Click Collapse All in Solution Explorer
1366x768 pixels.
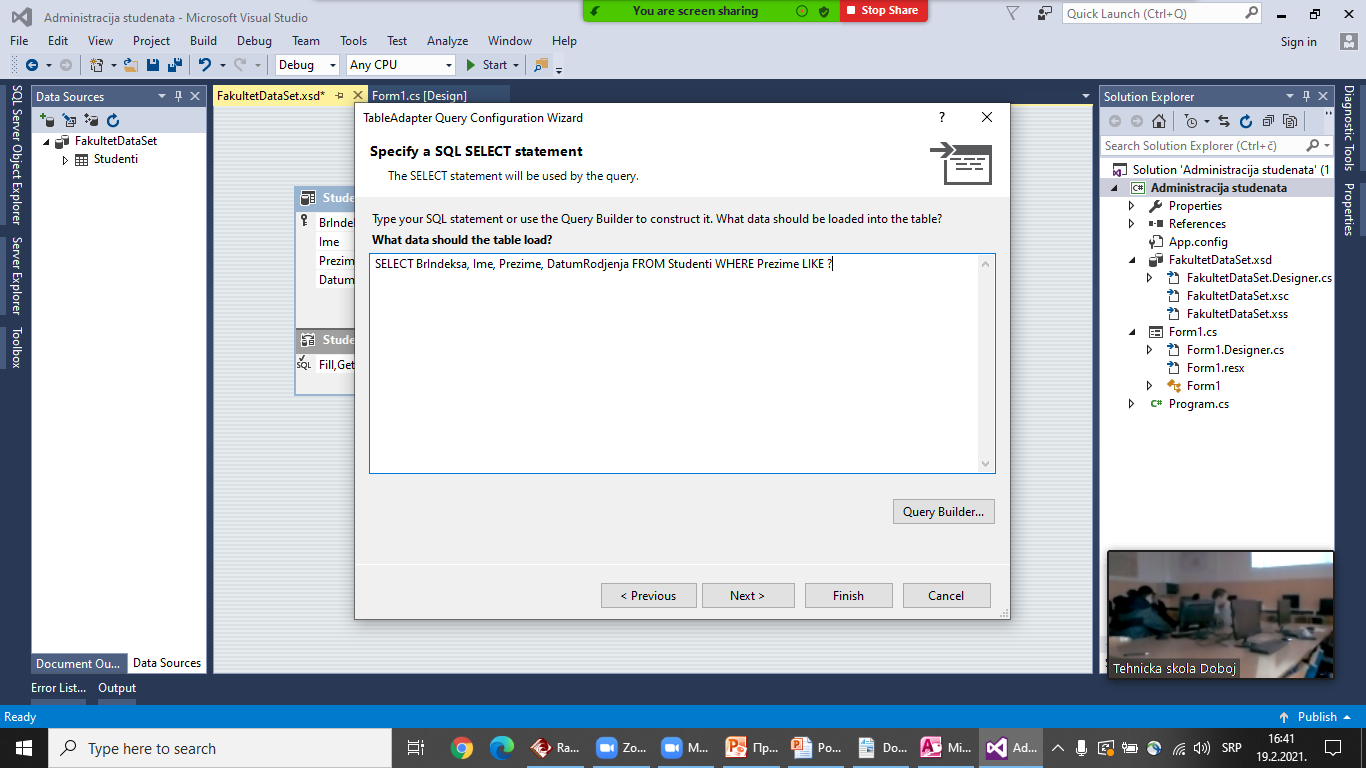click(1268, 121)
